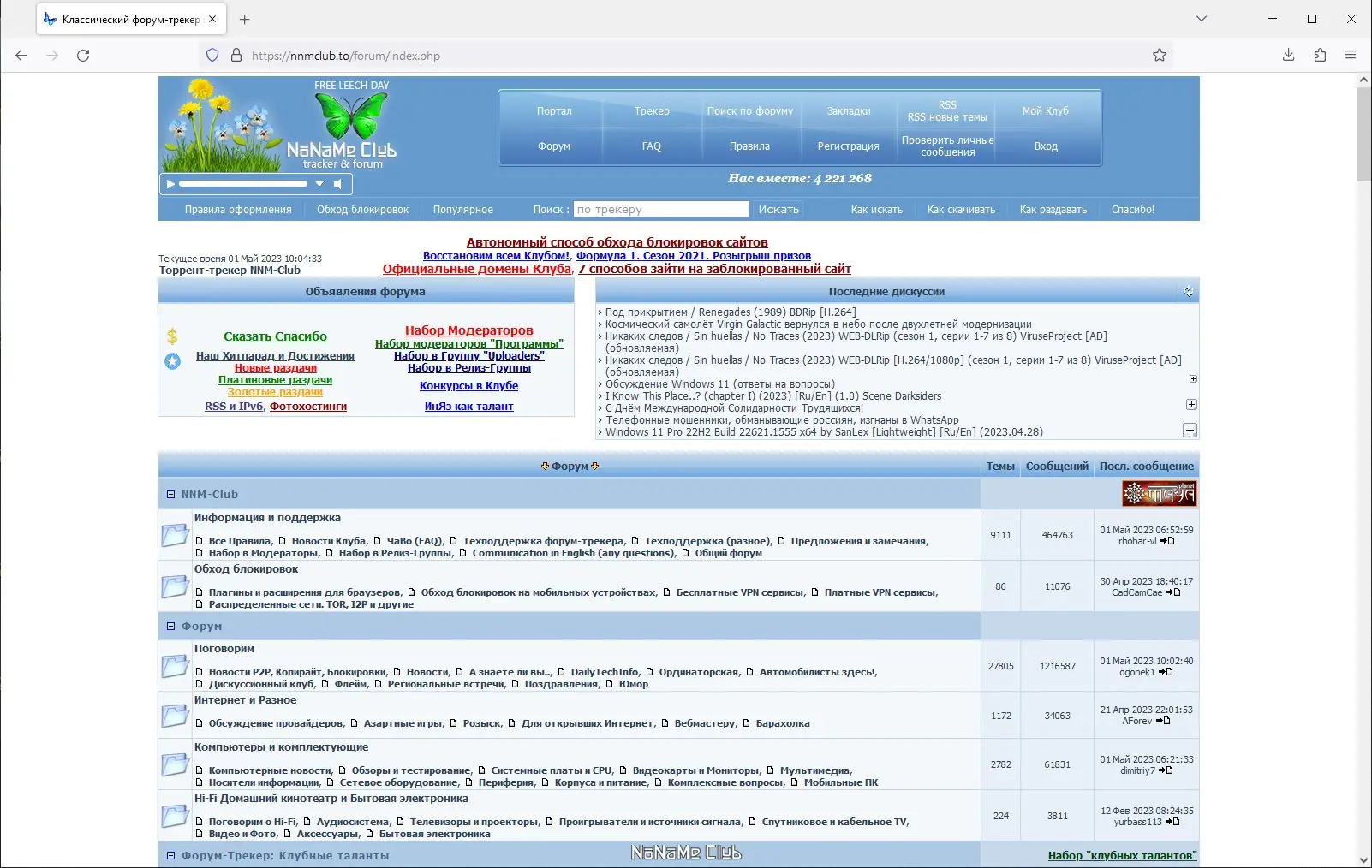Open the Портал menu item
This screenshot has height=868, width=1372.
coord(554,111)
